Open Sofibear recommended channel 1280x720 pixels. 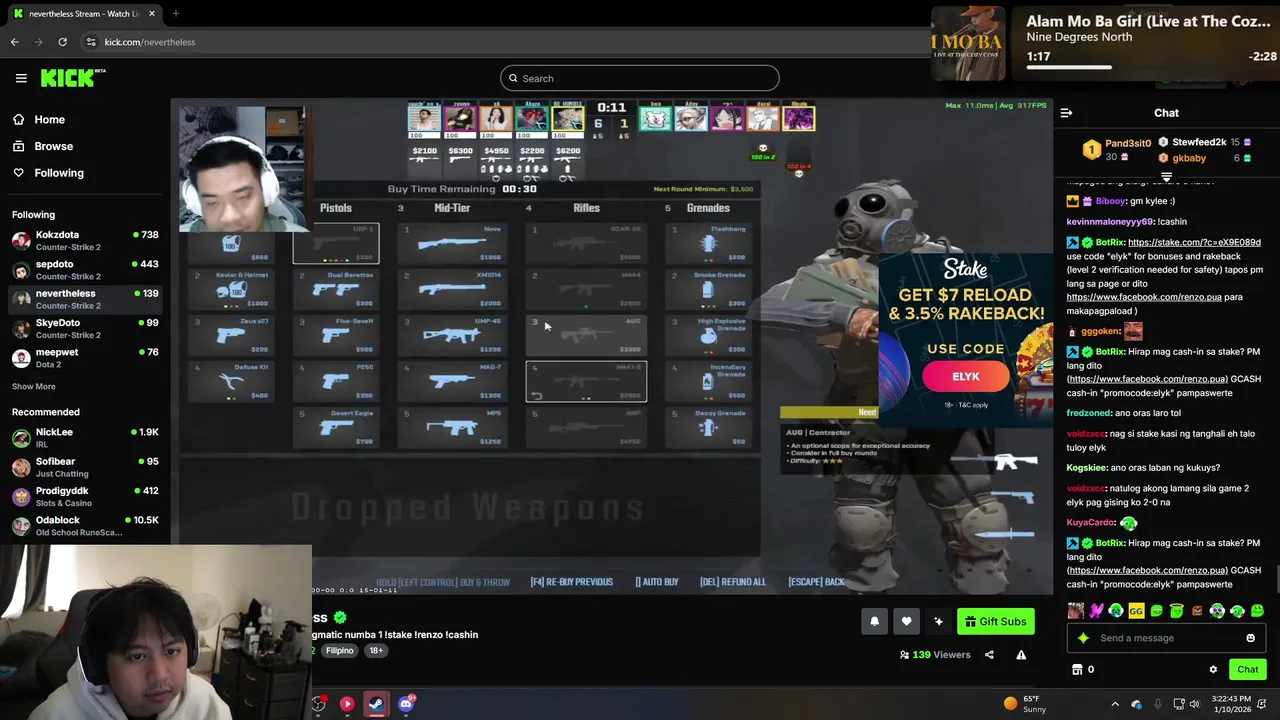pos(85,467)
